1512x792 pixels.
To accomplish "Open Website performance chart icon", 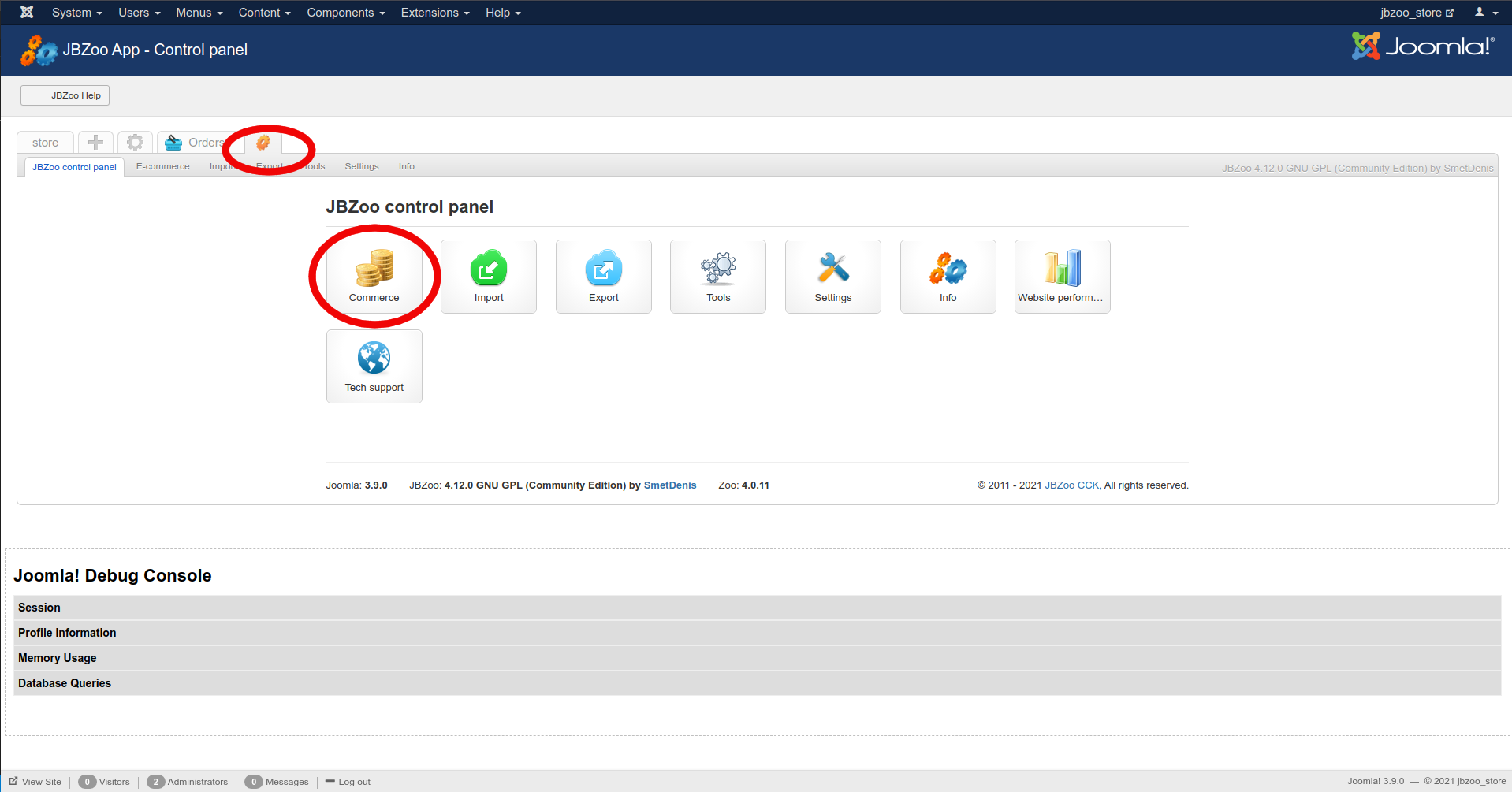I will tap(1063, 277).
